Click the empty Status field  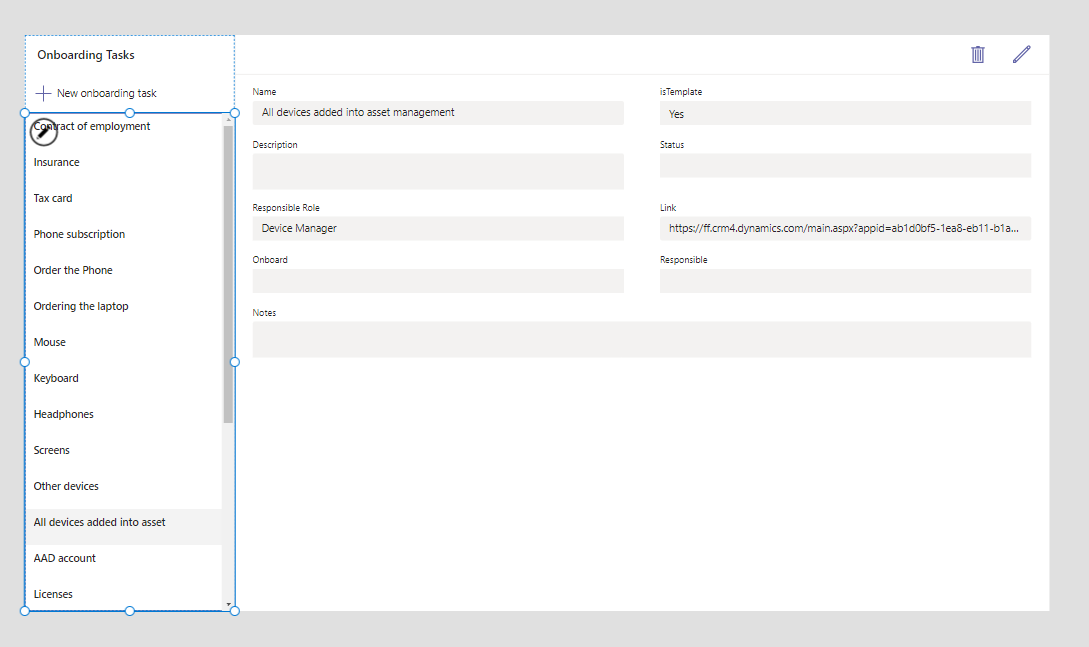(844, 166)
